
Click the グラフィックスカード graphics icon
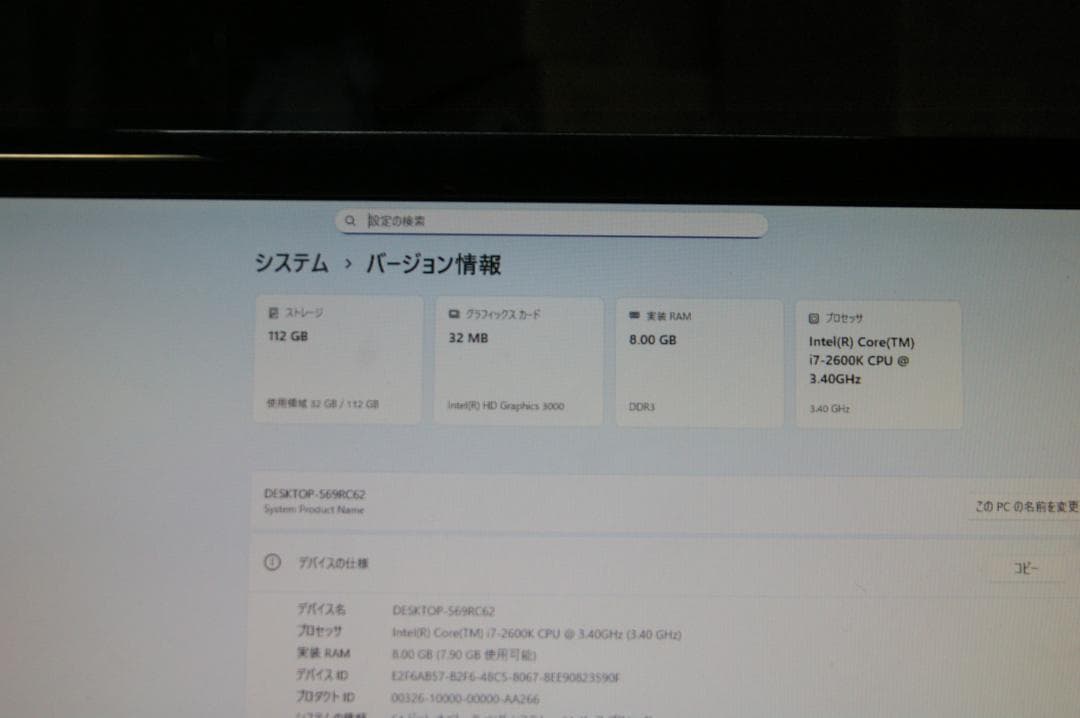[x=455, y=313]
